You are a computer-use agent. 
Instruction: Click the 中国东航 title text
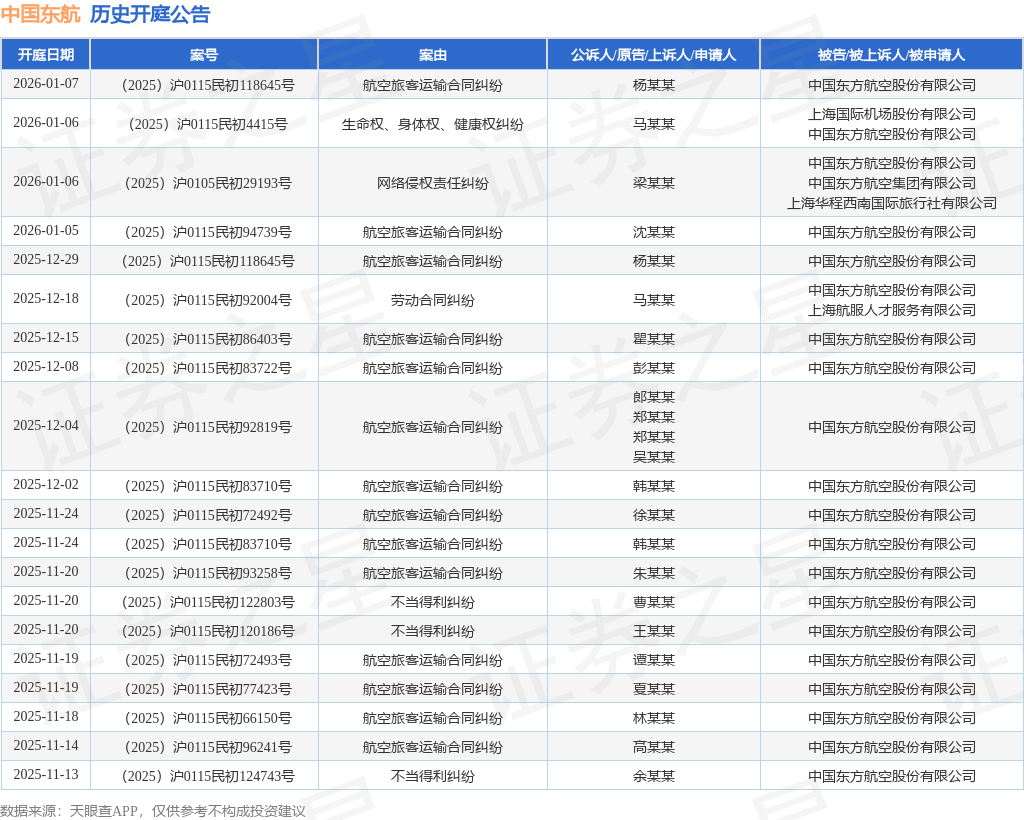(40, 14)
